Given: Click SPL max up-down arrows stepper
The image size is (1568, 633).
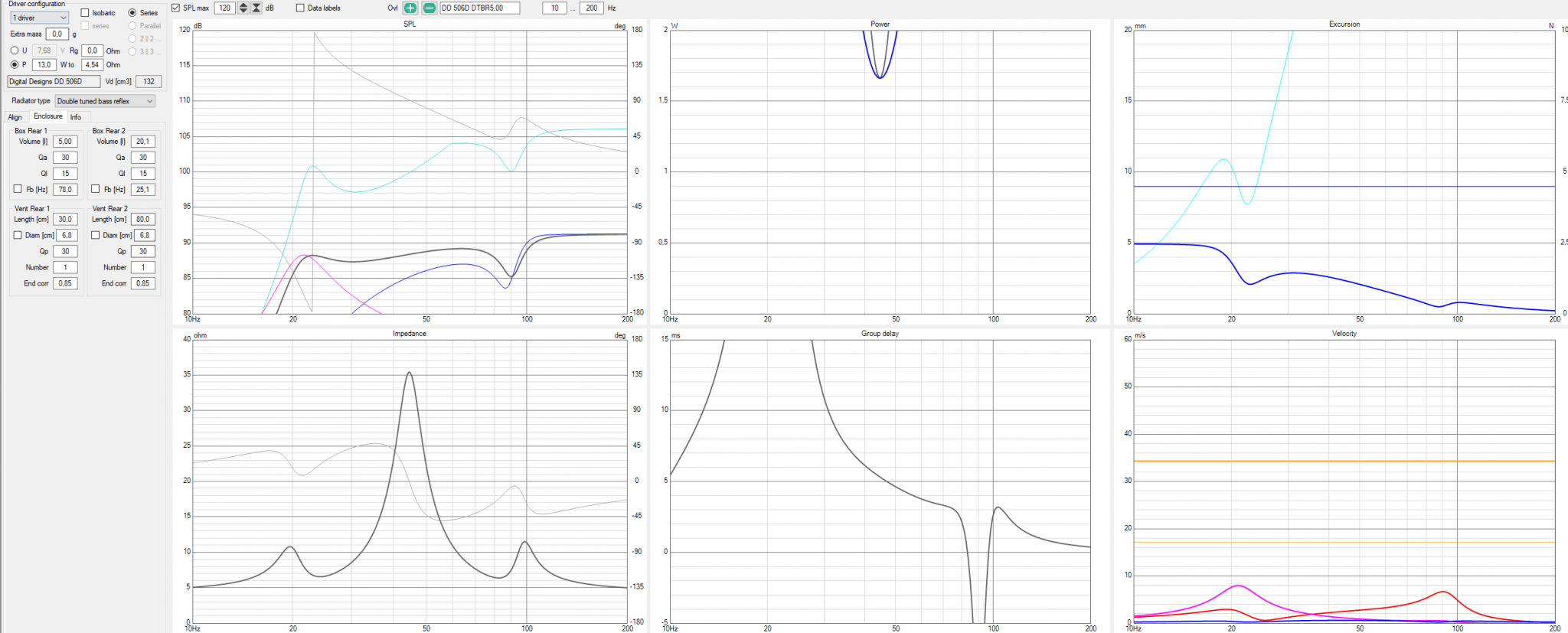Looking at the screenshot, I should coord(243,8).
